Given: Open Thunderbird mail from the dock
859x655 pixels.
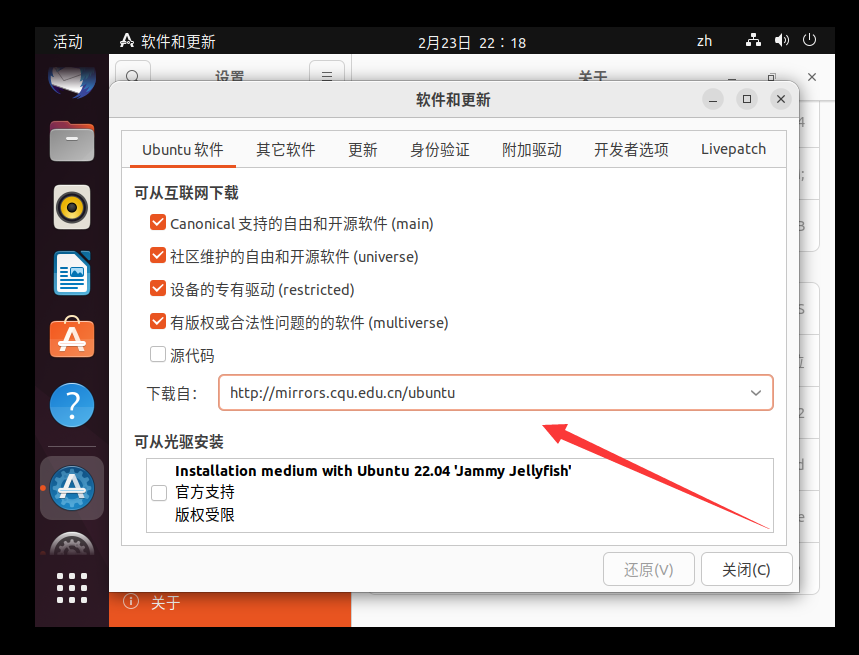Looking at the screenshot, I should (72, 81).
